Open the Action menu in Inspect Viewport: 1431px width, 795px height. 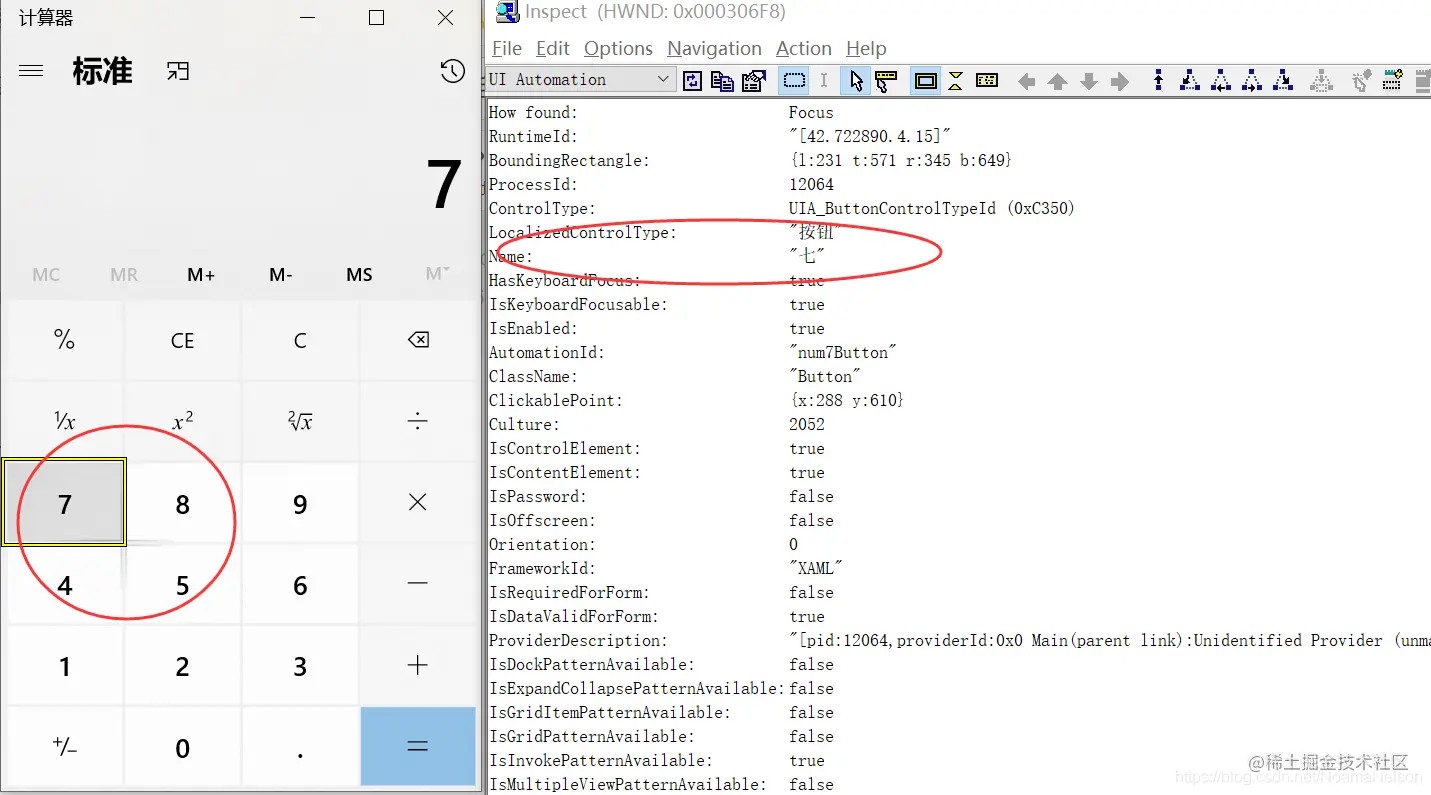803,48
